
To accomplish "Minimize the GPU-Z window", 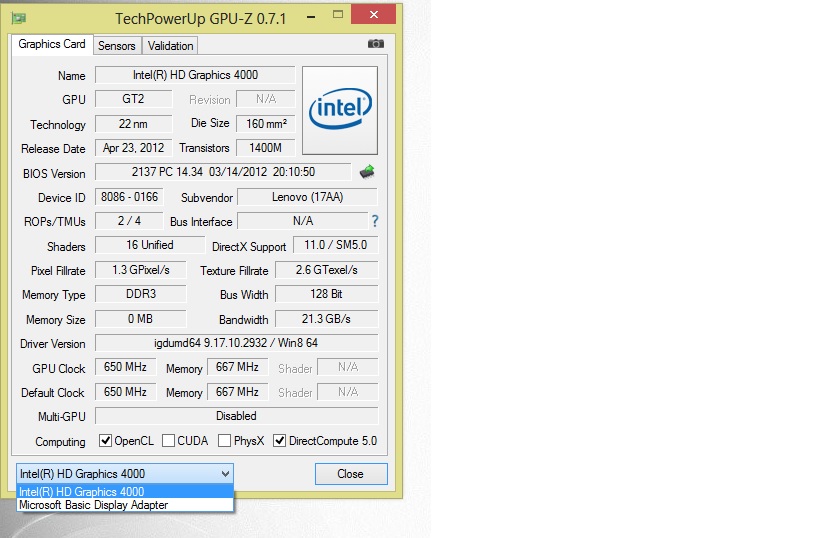I will (311, 16).
